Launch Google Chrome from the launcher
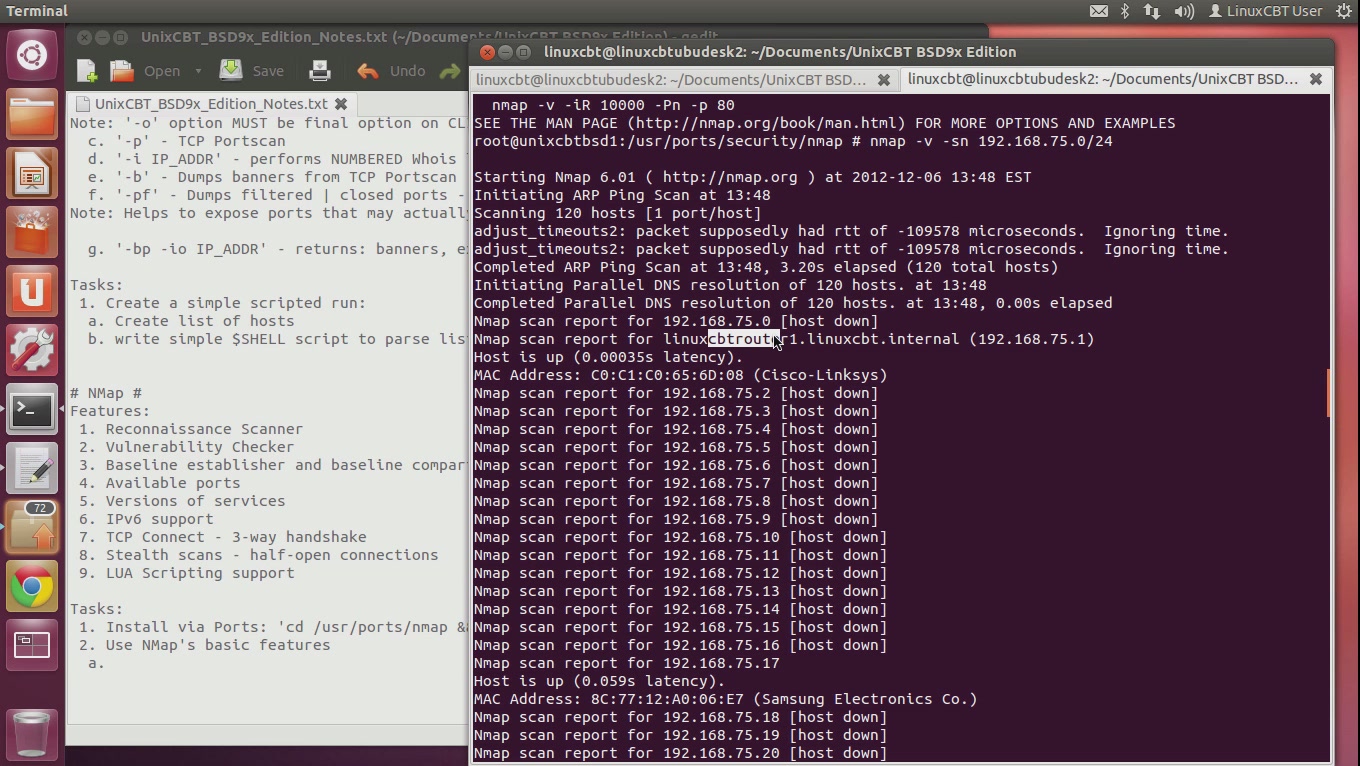The width and height of the screenshot is (1360, 766). tap(32, 586)
